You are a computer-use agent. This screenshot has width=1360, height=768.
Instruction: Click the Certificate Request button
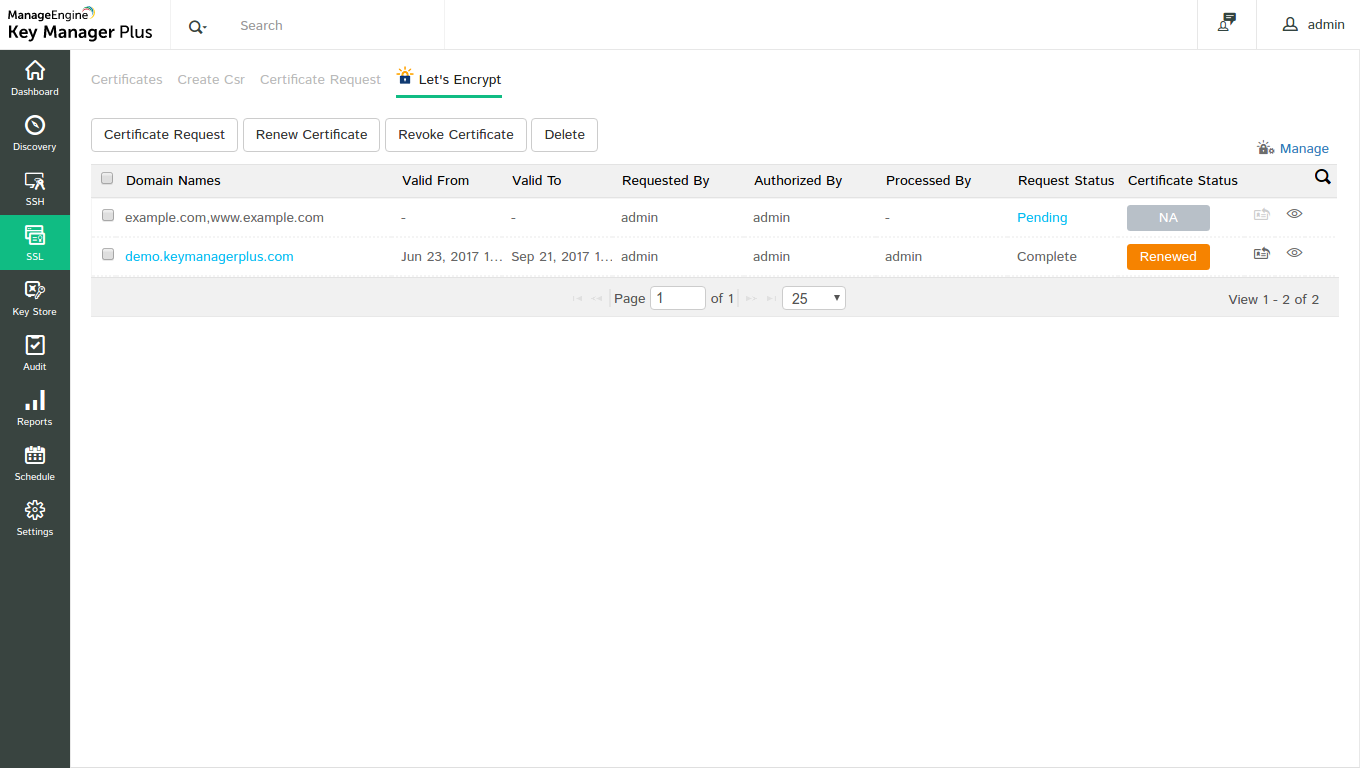pyautogui.click(x=164, y=135)
